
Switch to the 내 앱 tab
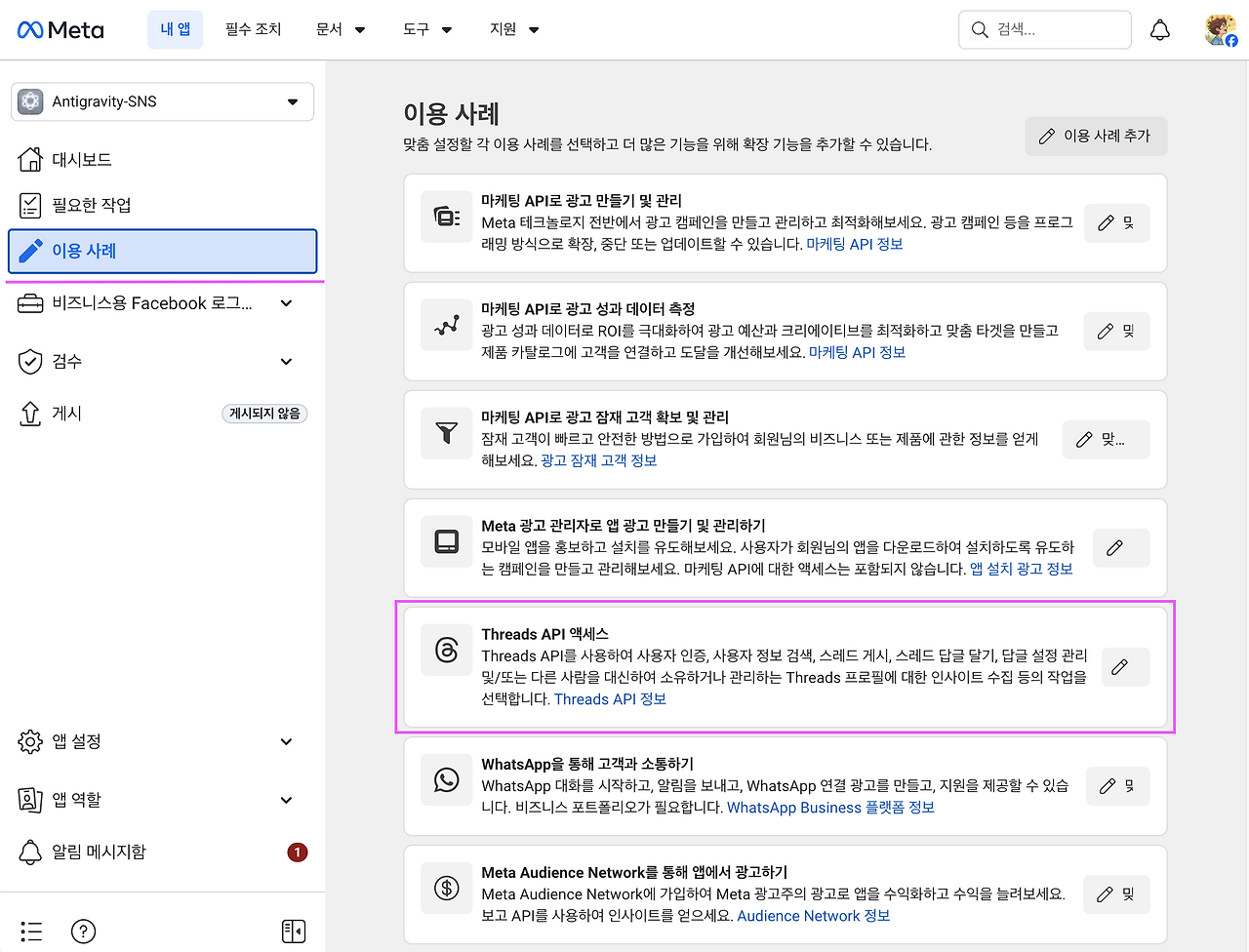pyautogui.click(x=176, y=30)
